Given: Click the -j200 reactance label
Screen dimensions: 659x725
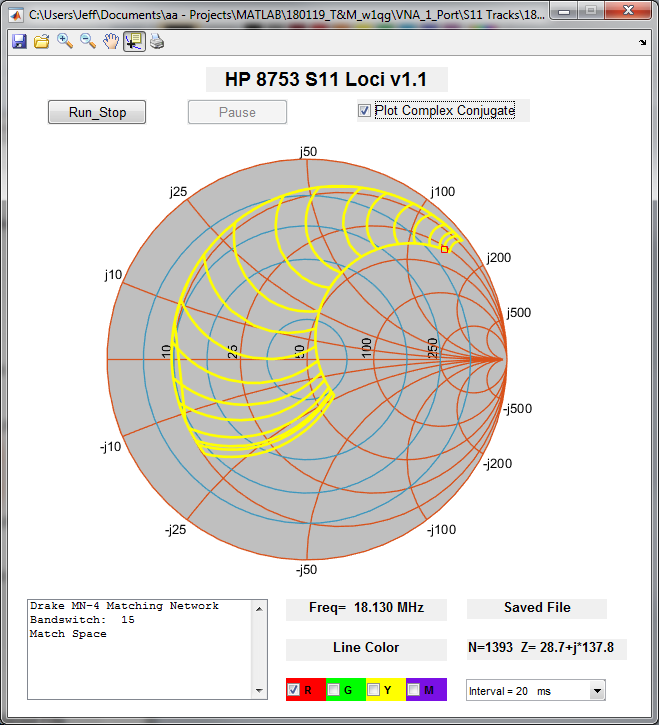Looking at the screenshot, I should click(498, 464).
